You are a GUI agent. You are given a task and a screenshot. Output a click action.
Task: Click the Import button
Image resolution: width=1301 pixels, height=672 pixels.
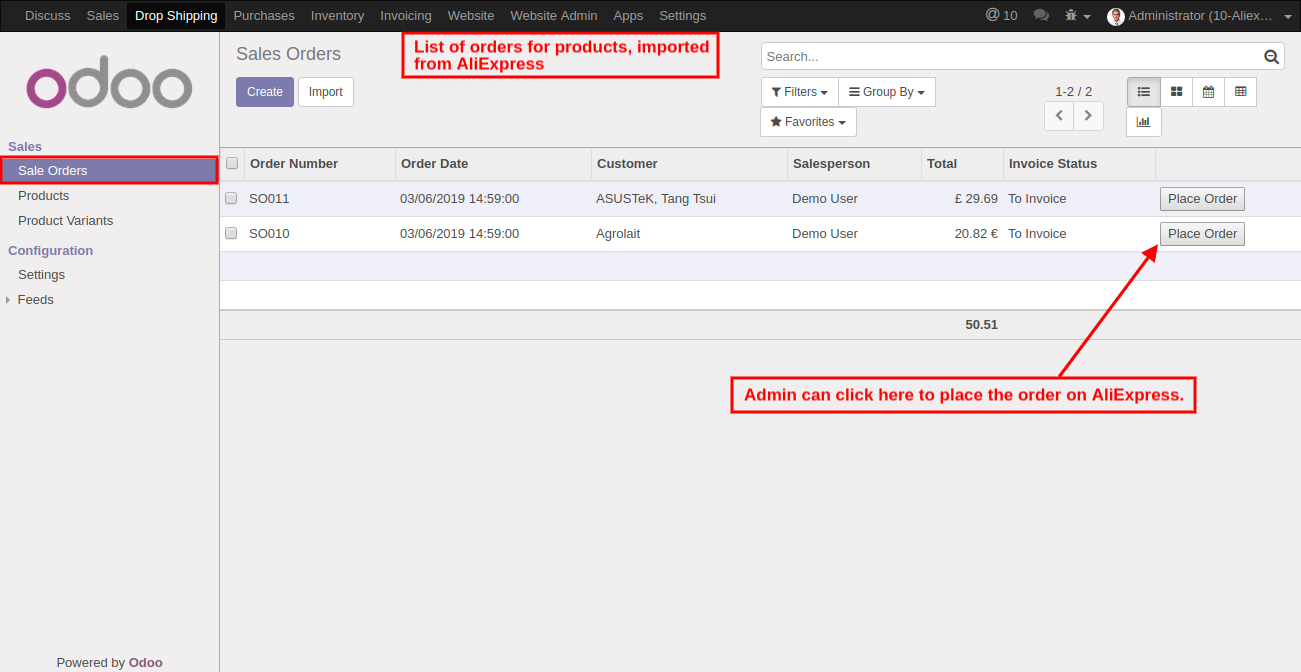pos(326,92)
